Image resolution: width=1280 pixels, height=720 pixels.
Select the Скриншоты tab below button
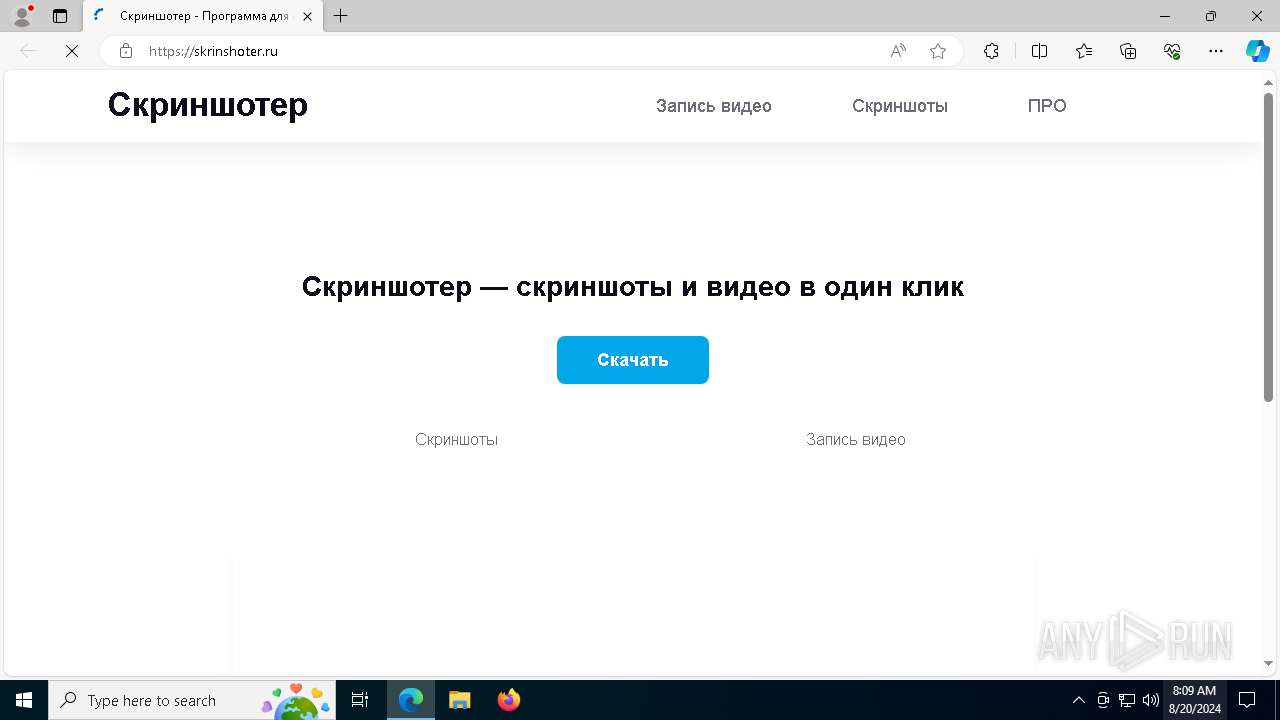[456, 439]
